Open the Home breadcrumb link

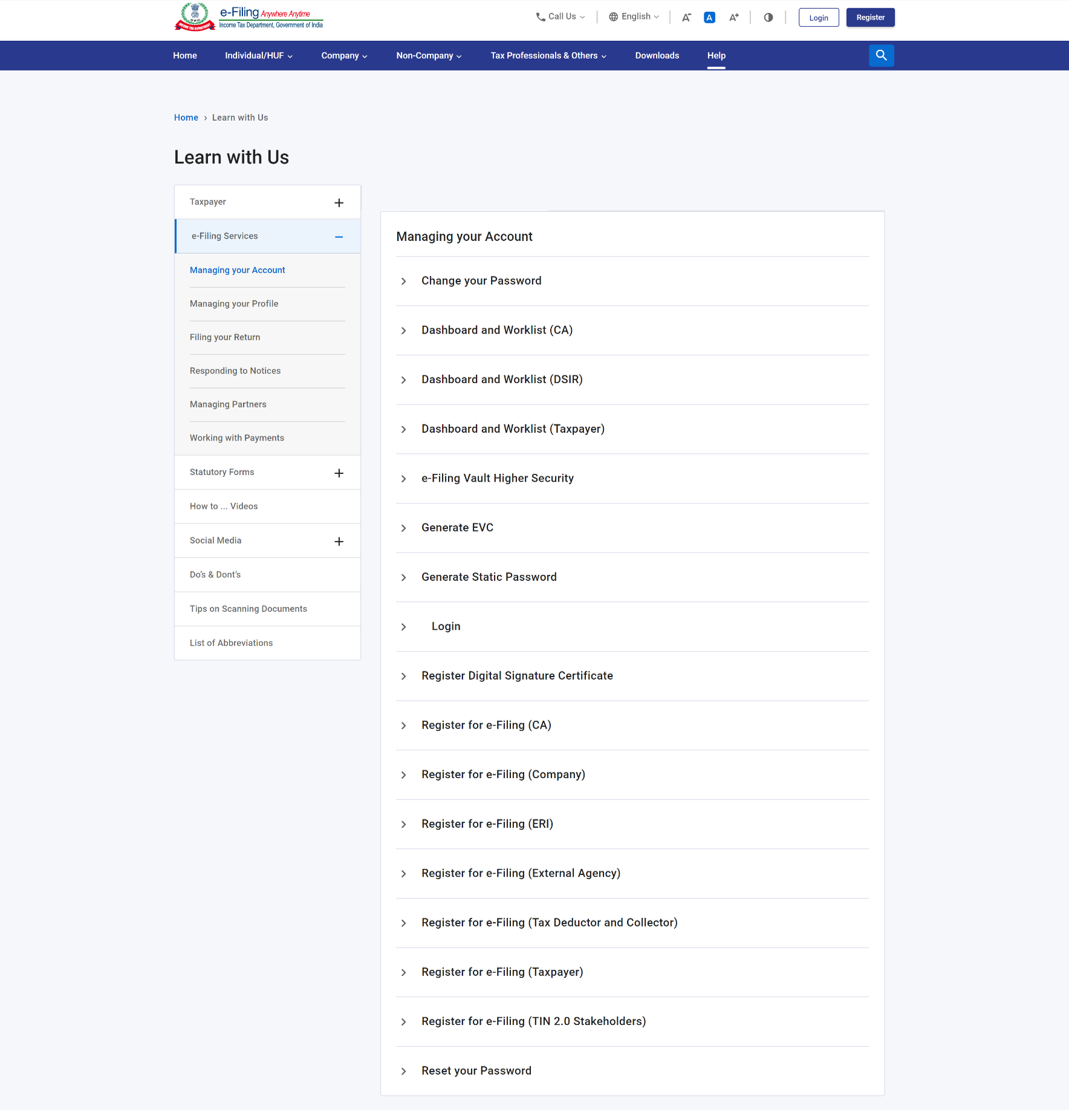pos(186,117)
